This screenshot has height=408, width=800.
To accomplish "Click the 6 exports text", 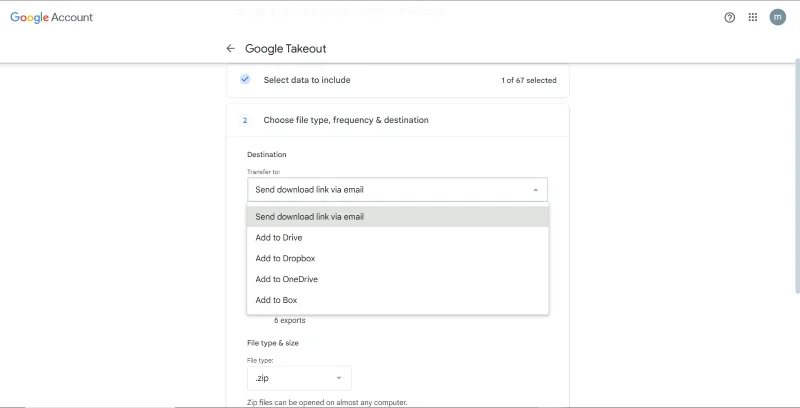I will tap(290, 321).
